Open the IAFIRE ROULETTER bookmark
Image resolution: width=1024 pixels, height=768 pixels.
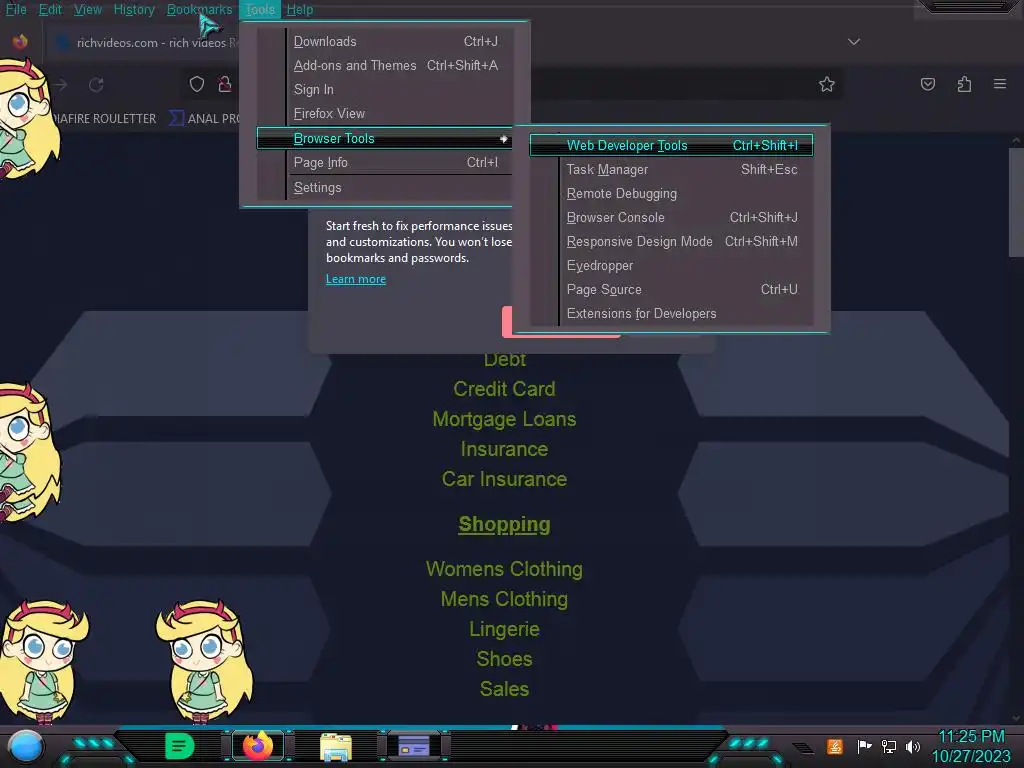pyautogui.click(x=104, y=118)
